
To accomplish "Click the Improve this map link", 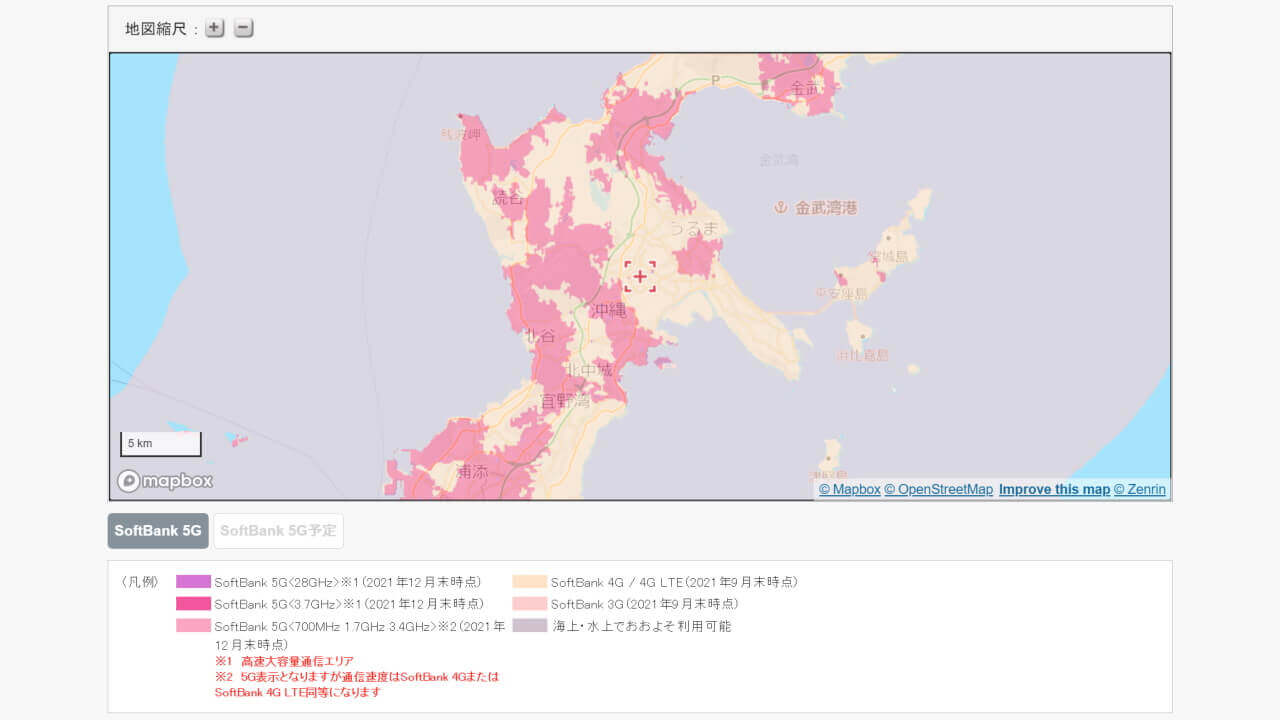I will click(x=1054, y=489).
